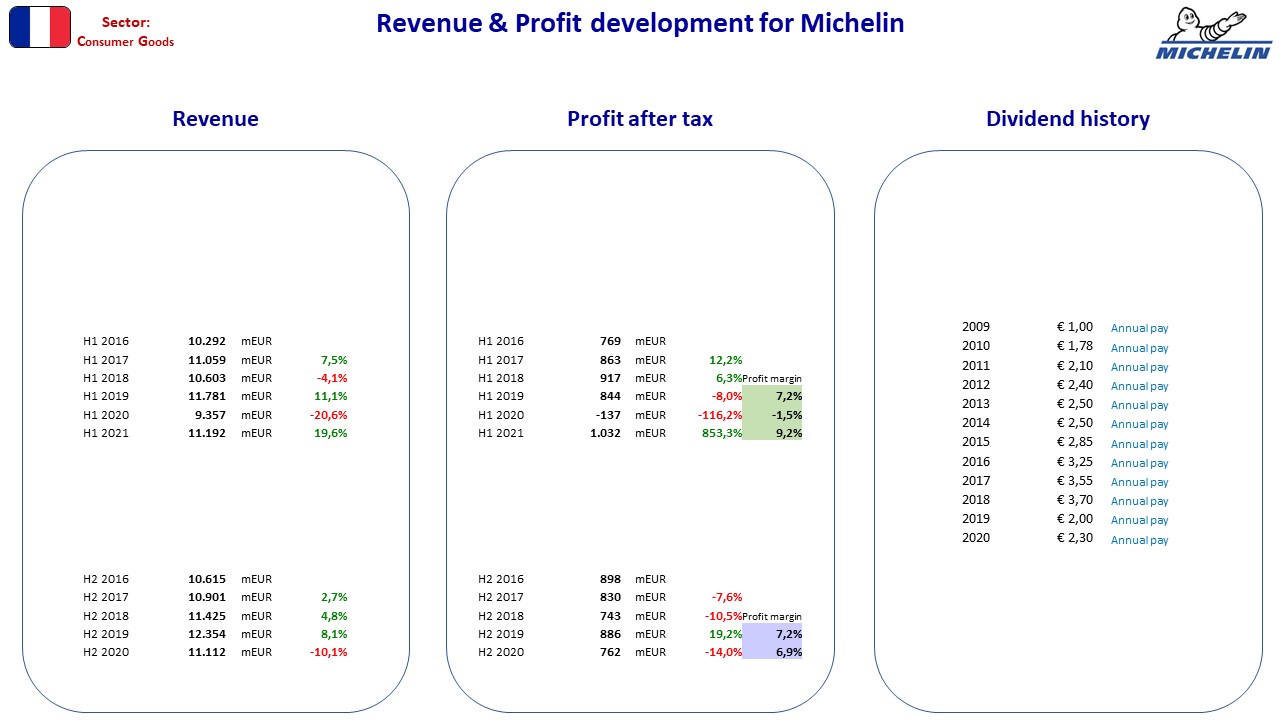Click the French flag icon
Viewport: 1280px width, 720px height.
(40, 27)
